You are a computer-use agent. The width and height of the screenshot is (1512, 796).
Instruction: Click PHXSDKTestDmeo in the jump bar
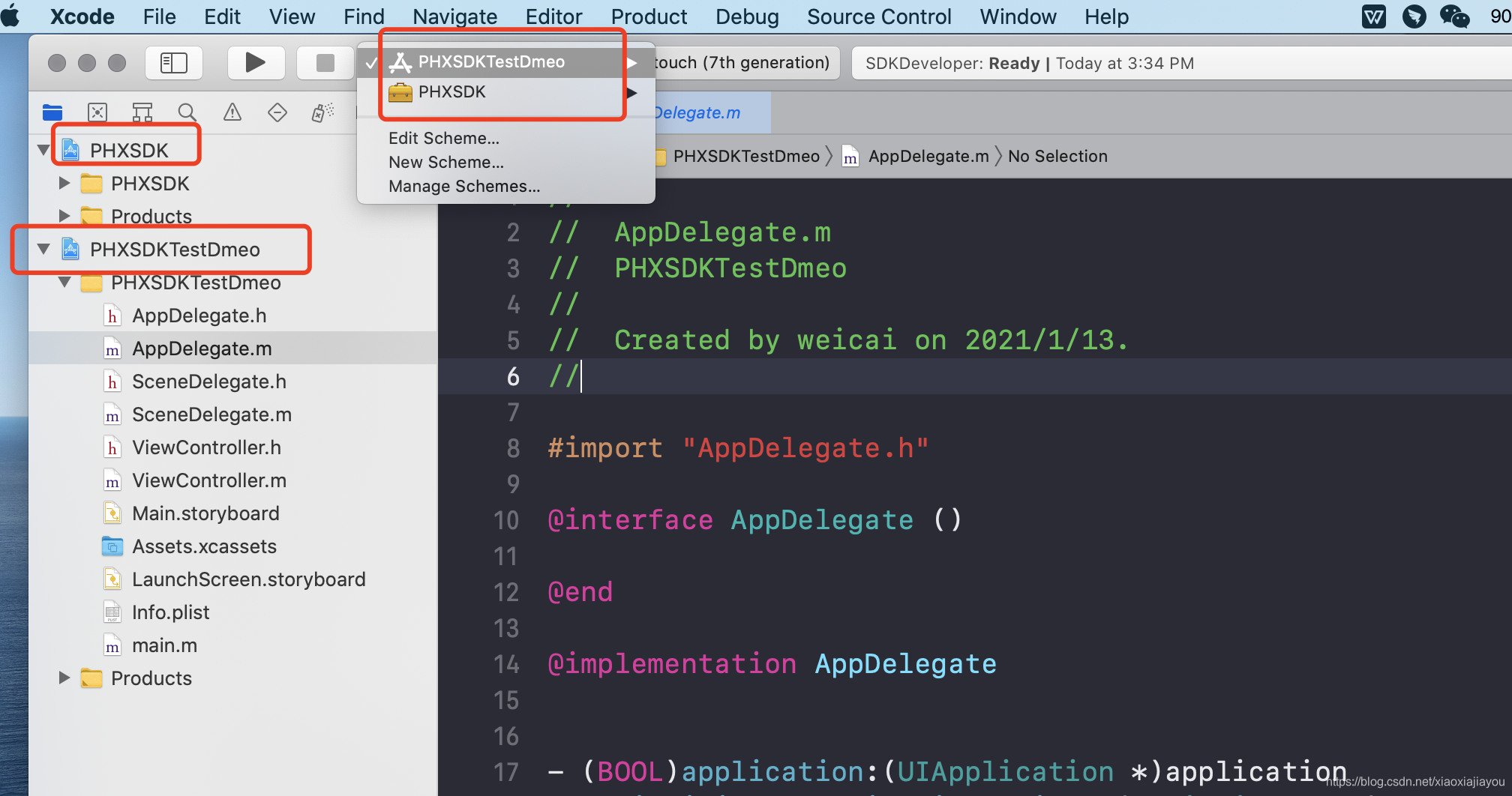tap(746, 156)
